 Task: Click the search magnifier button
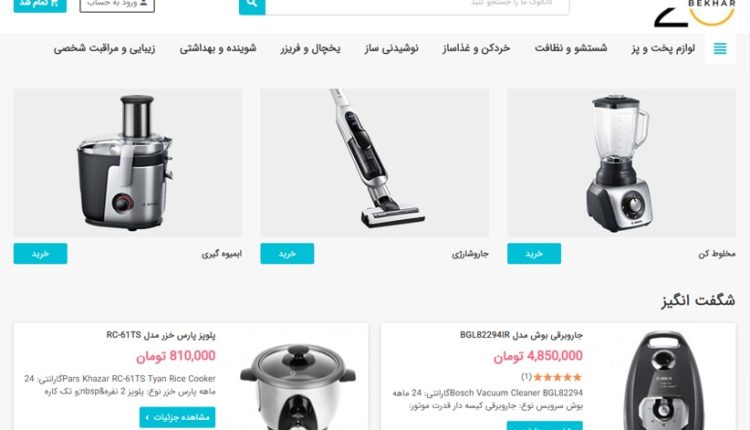tap(252, 6)
